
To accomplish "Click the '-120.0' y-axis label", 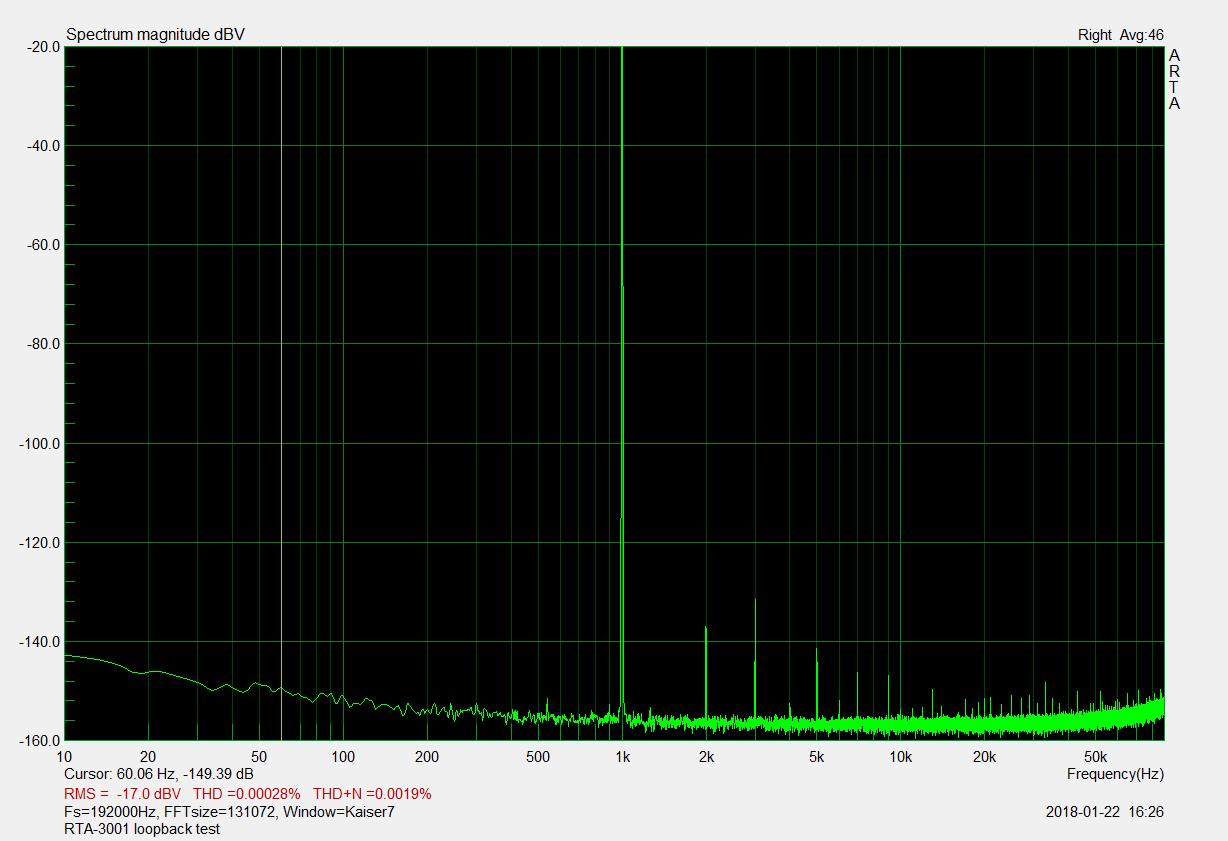I will [40, 543].
